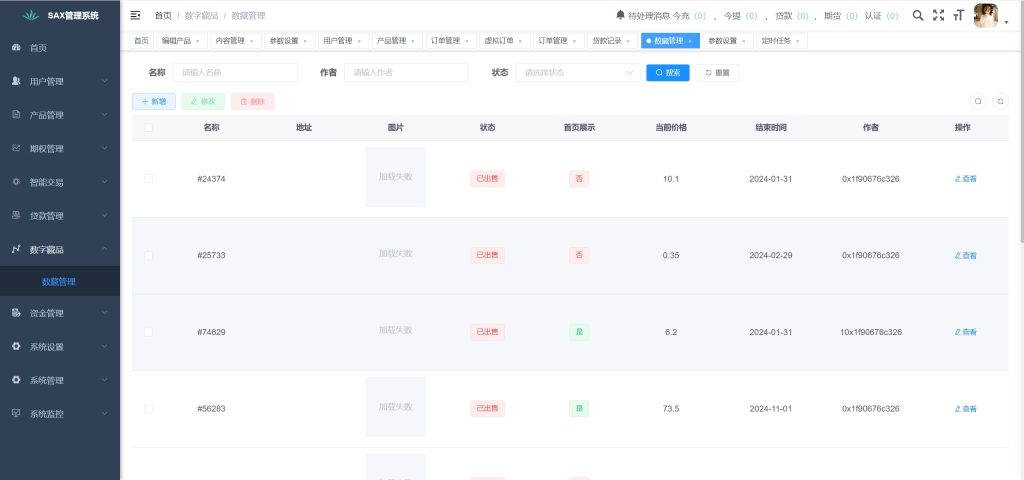Open 查看 link for row #74629
The image size is (1024, 480).
click(x=965, y=332)
